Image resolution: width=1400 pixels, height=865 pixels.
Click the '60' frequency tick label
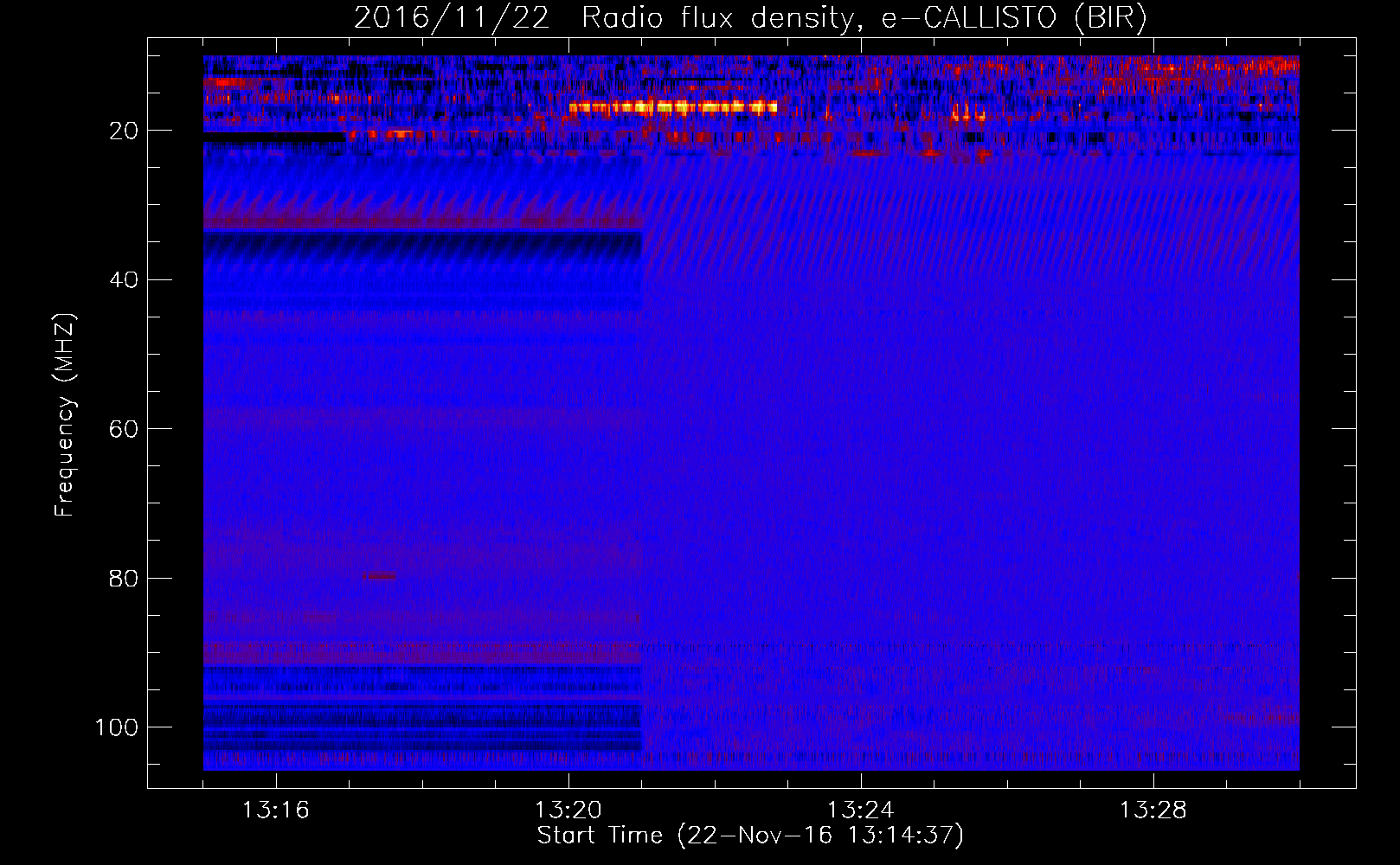click(124, 429)
